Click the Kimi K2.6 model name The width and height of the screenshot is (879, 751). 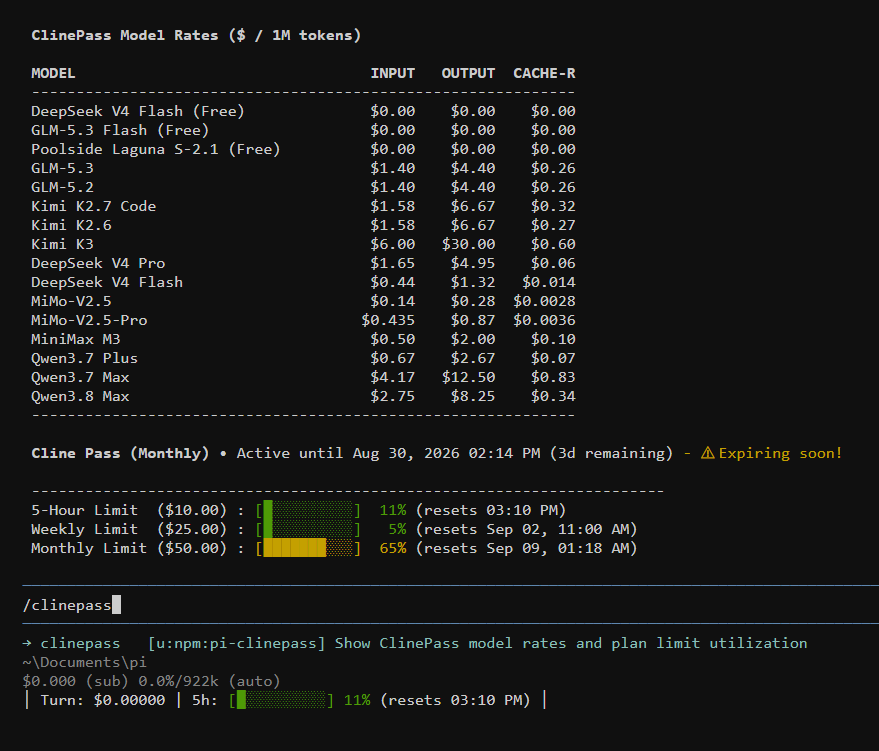tap(71, 225)
